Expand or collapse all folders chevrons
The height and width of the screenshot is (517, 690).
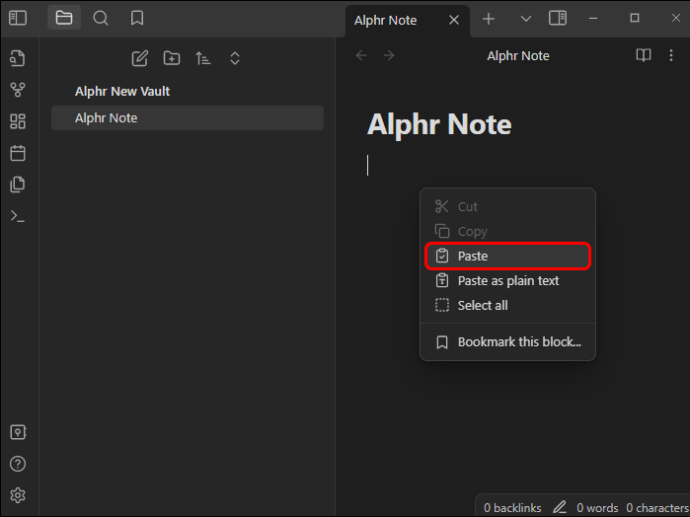[235, 58]
